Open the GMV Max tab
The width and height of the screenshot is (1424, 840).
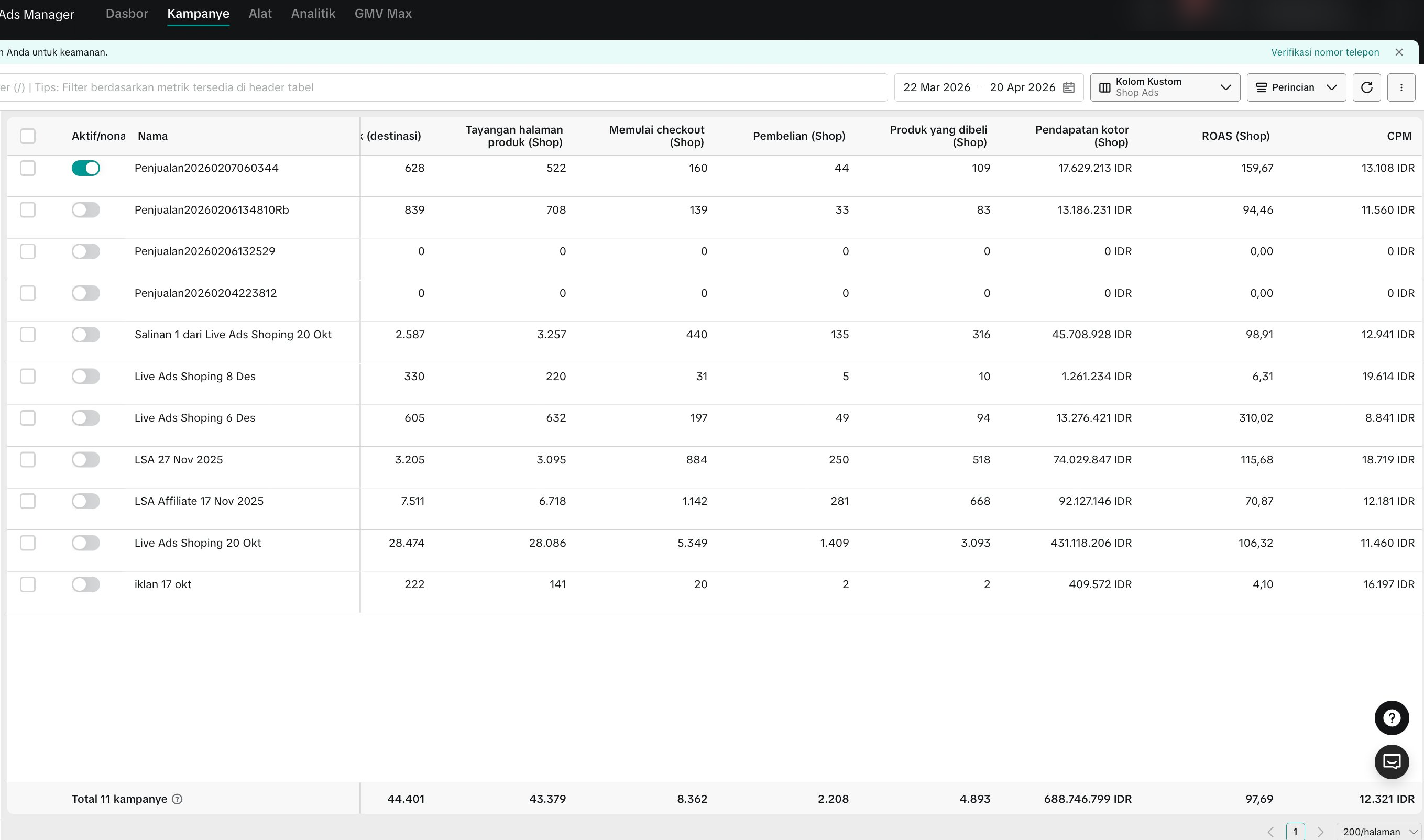tap(383, 14)
